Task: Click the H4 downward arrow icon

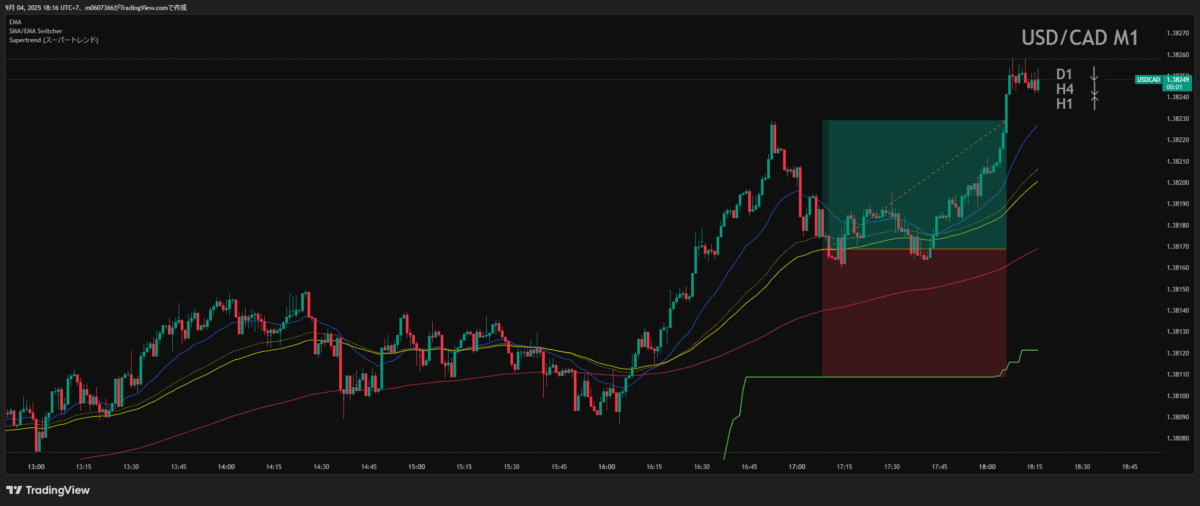Action: 1095,89
